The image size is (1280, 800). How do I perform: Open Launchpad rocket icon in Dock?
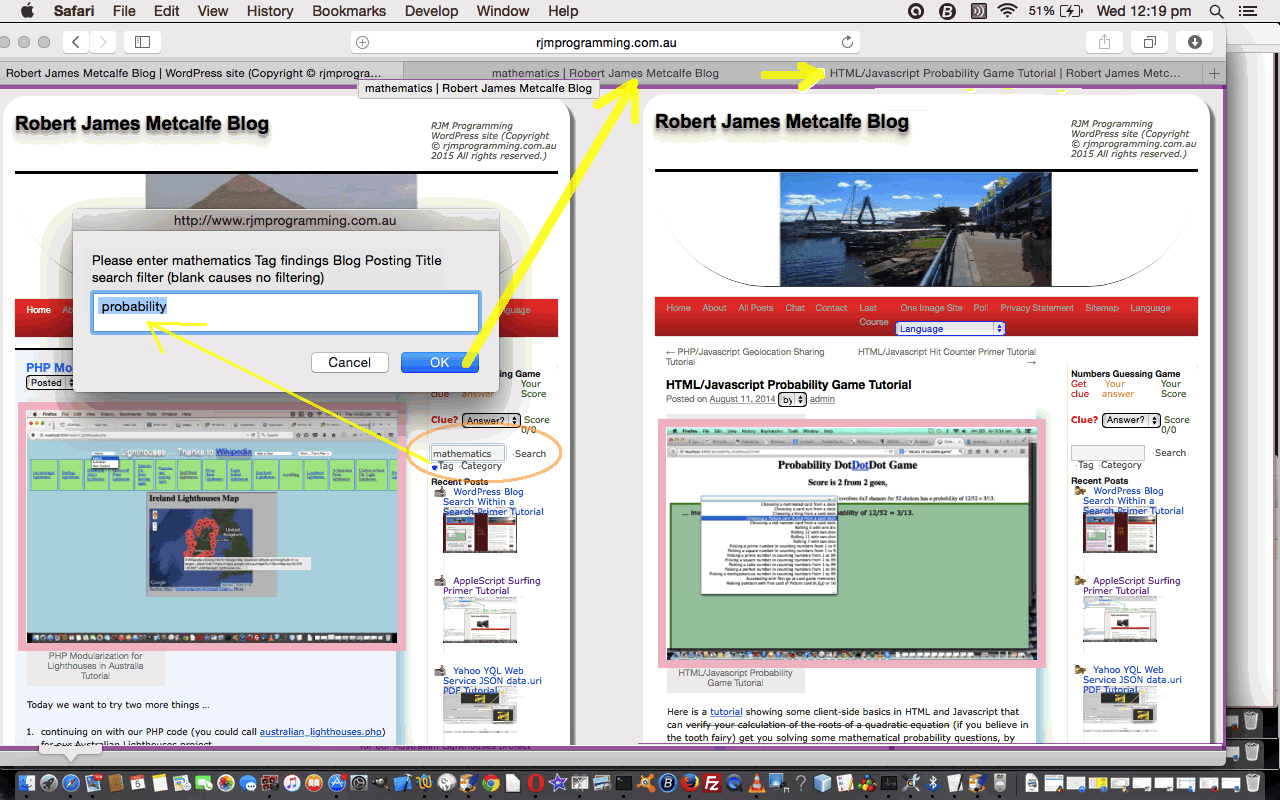(x=48, y=783)
